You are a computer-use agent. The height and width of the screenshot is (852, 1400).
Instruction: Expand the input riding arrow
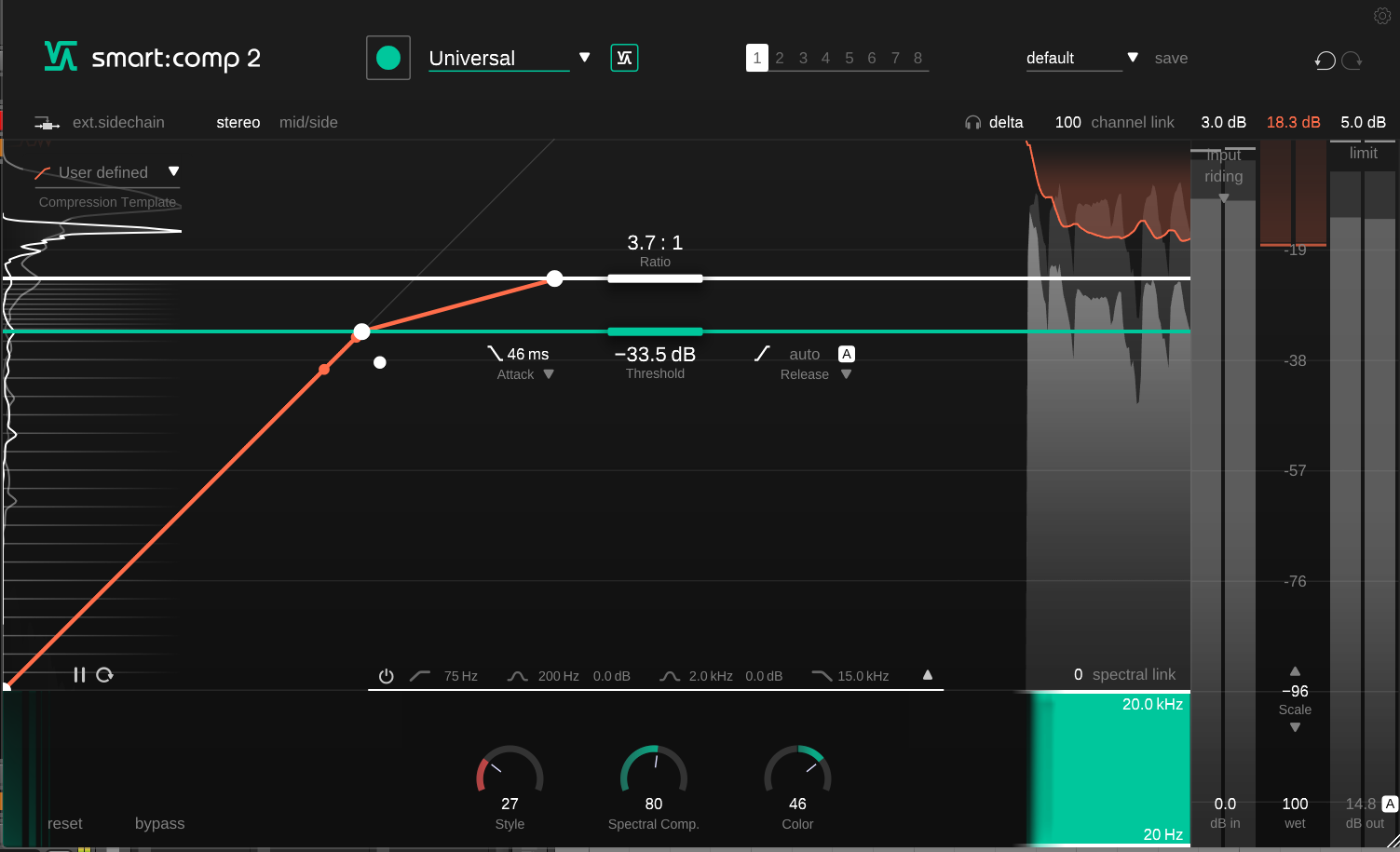(x=1224, y=198)
